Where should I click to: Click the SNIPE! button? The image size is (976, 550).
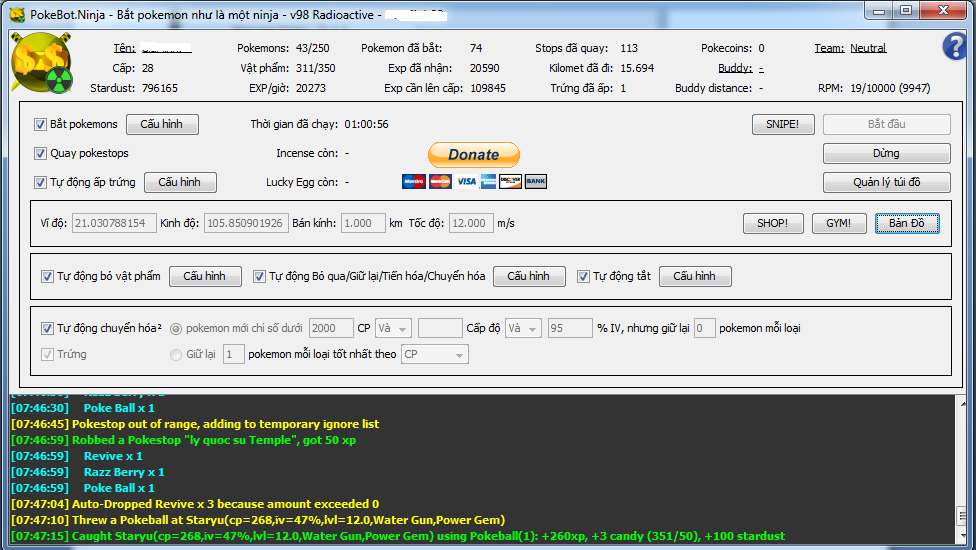coord(782,124)
